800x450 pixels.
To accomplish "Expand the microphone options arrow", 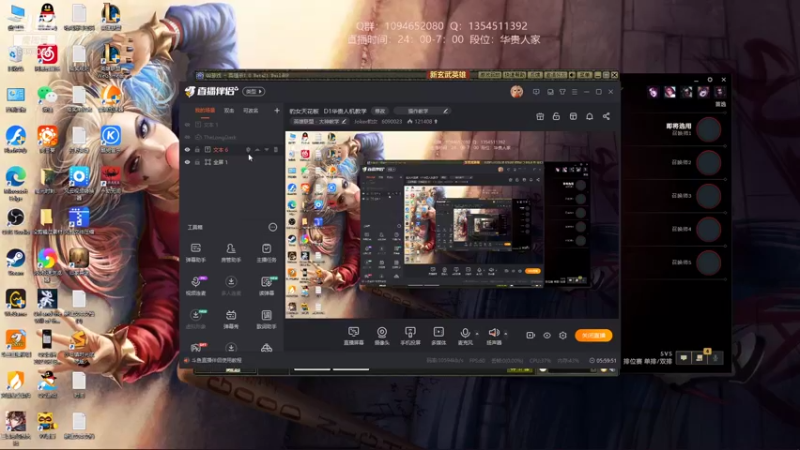I will 477,334.
